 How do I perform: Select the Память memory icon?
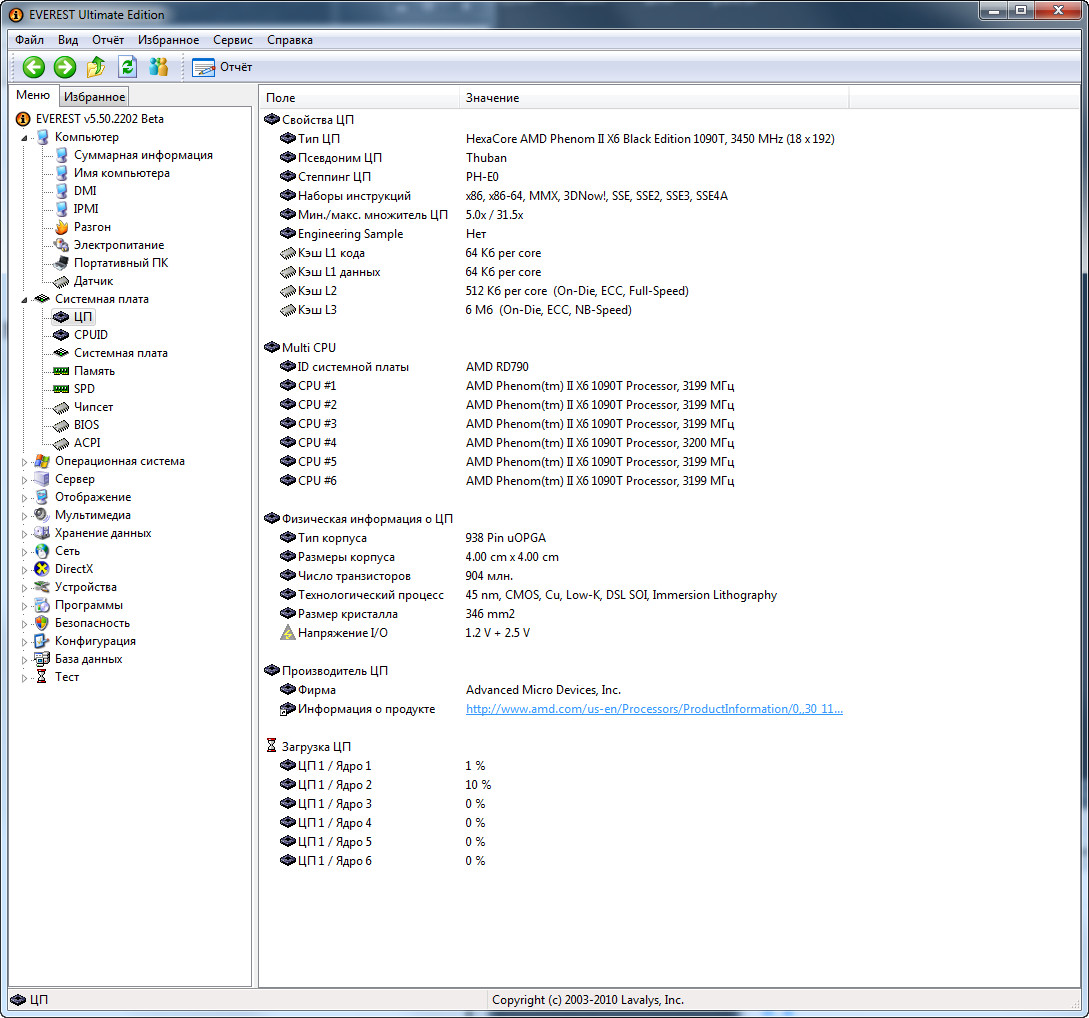pyautogui.click(x=62, y=371)
